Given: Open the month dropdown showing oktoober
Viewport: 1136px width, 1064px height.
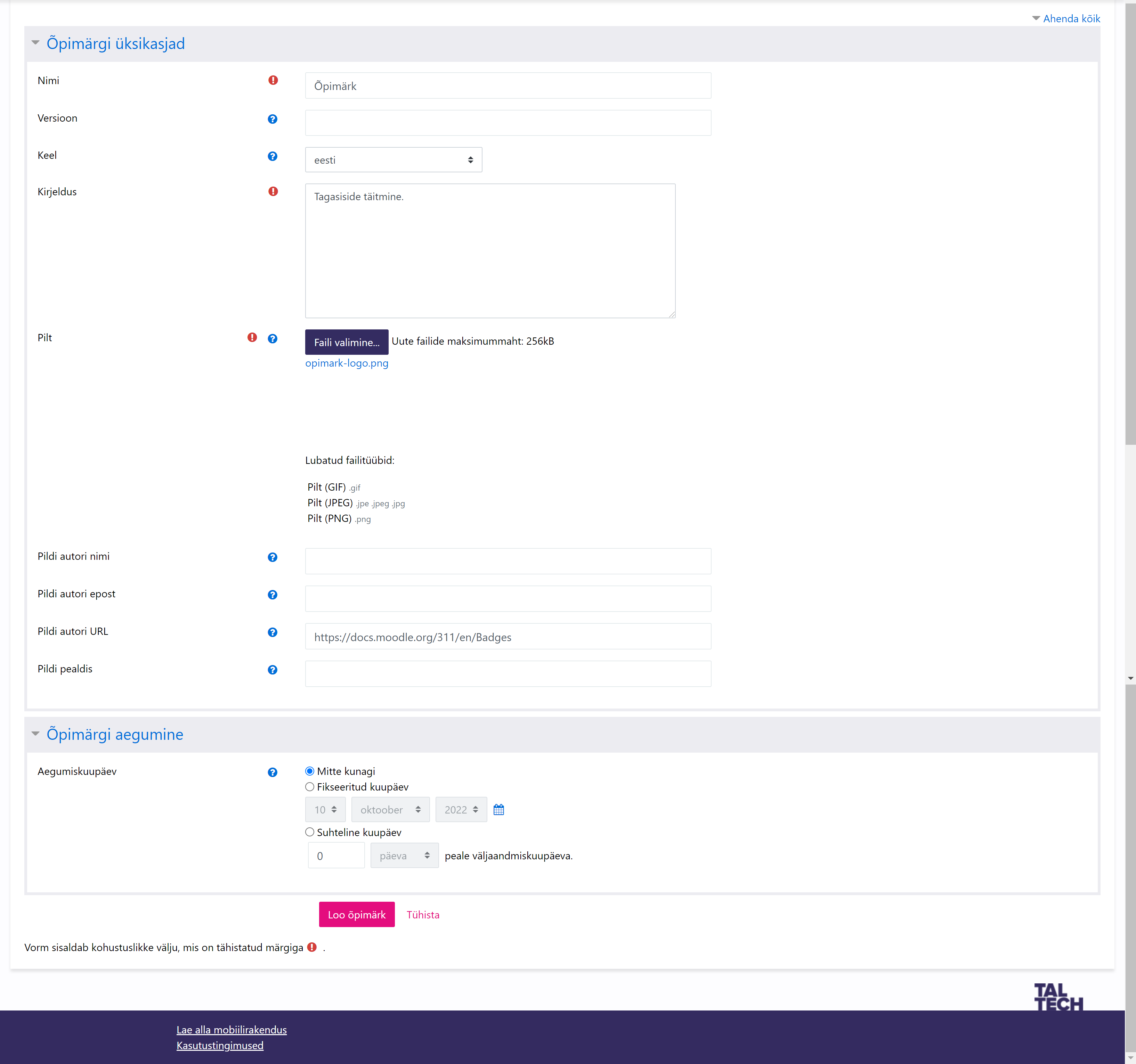Looking at the screenshot, I should [x=390, y=810].
